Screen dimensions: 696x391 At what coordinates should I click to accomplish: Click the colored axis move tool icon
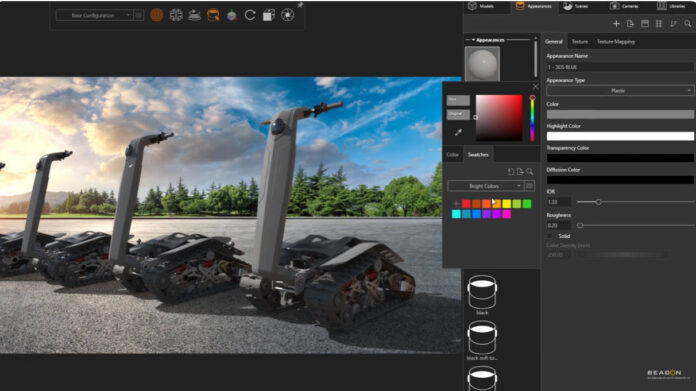tap(232, 16)
